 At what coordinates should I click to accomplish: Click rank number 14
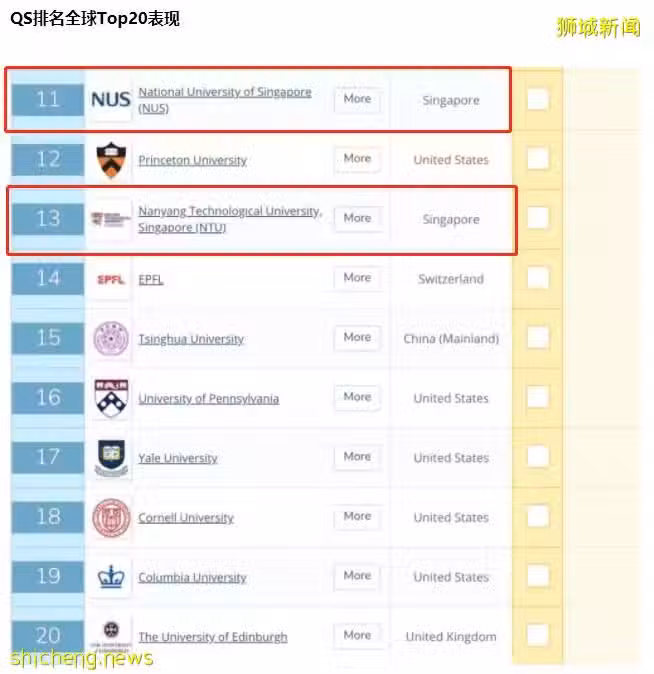(x=48, y=279)
